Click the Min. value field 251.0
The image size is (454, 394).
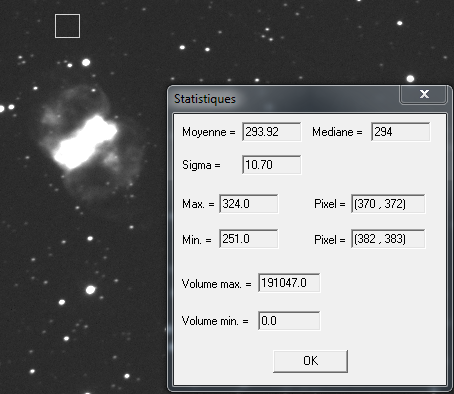point(248,239)
